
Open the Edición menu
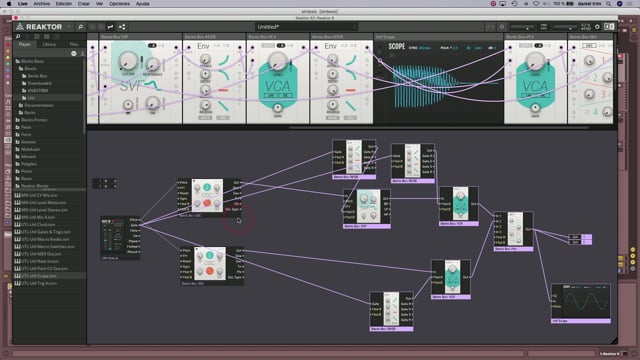[x=64, y=4]
